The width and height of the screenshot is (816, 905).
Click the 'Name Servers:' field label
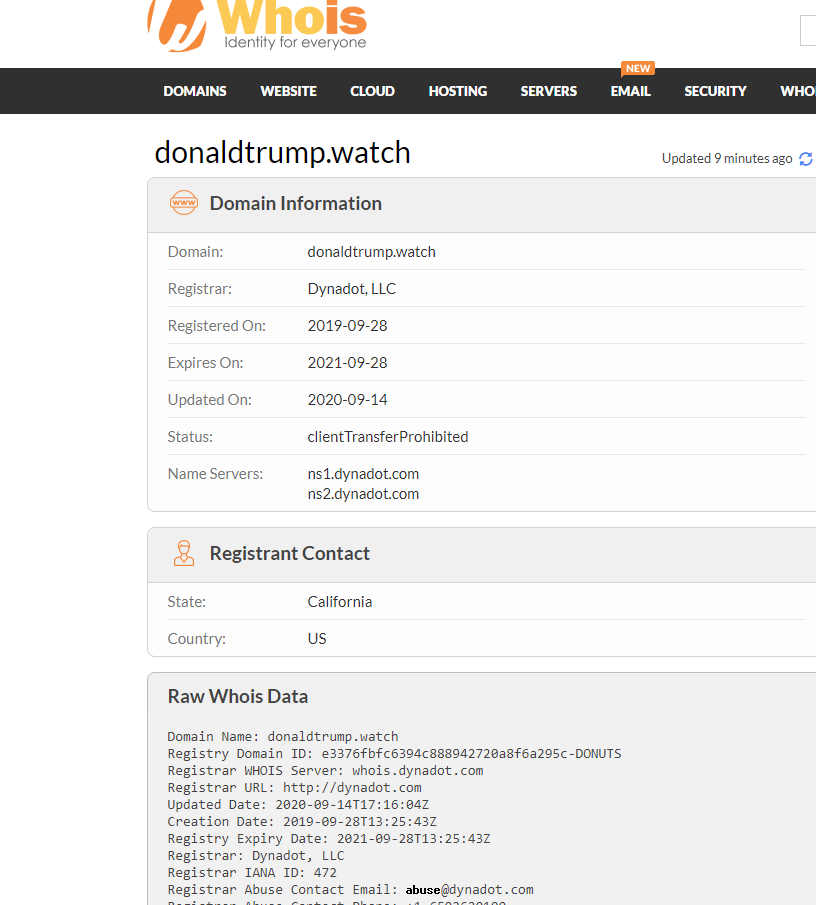pyautogui.click(x=215, y=474)
